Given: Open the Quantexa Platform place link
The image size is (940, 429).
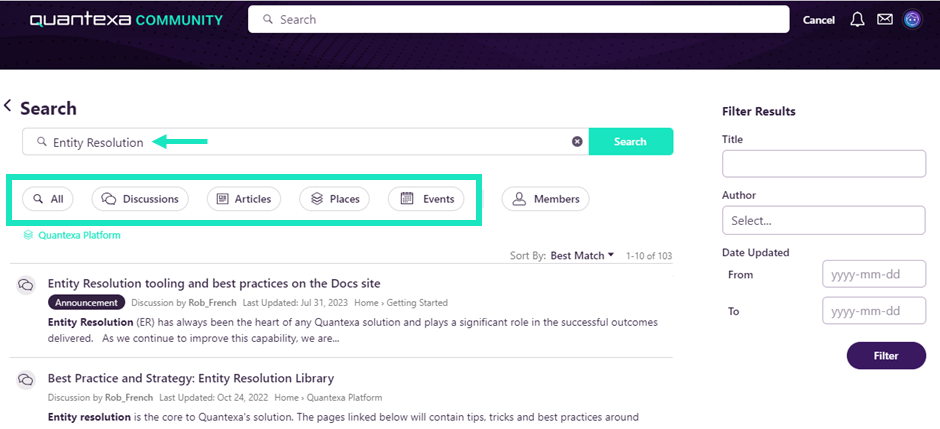Looking at the screenshot, I should [79, 235].
